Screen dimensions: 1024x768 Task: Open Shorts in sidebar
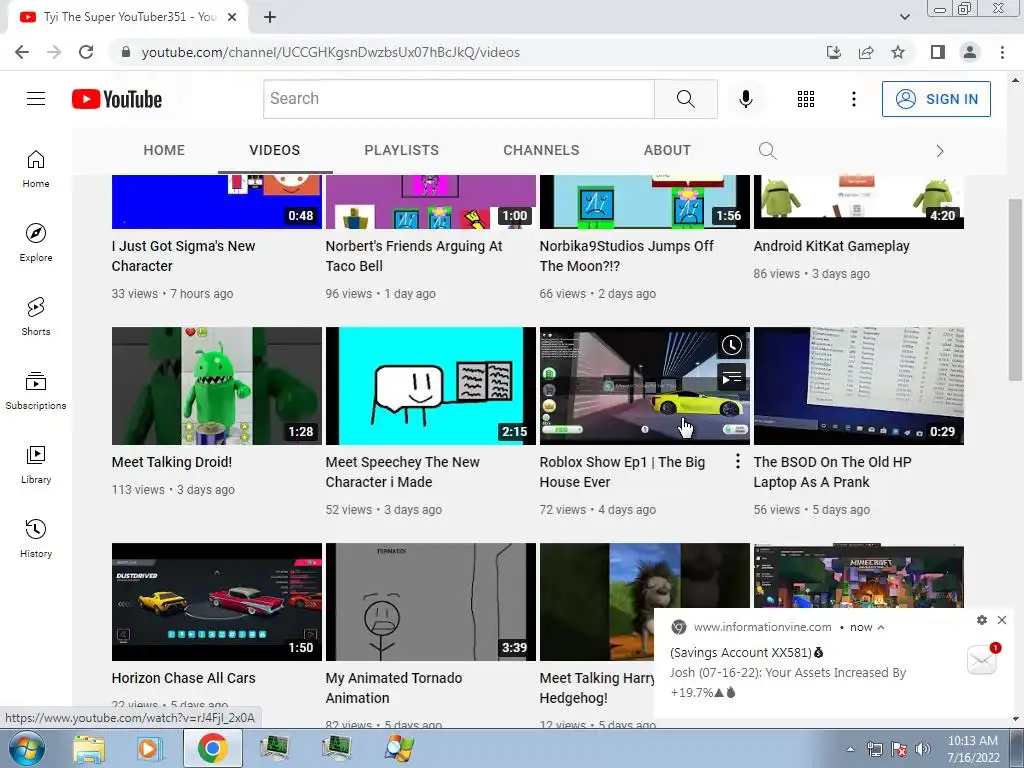pos(36,317)
